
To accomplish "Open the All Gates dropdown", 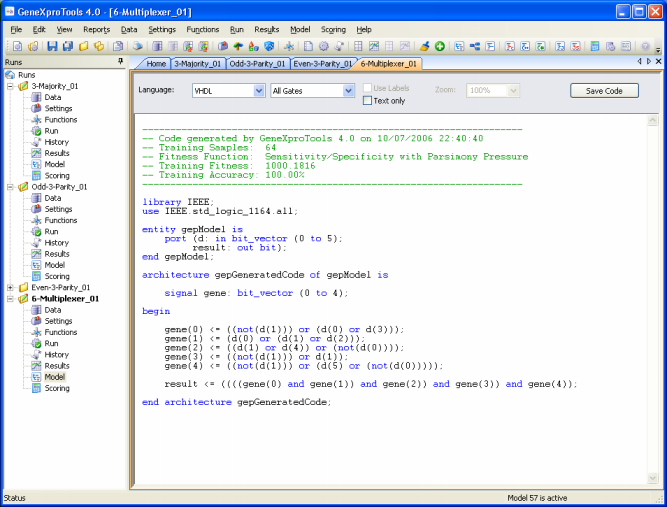I will pyautogui.click(x=348, y=91).
